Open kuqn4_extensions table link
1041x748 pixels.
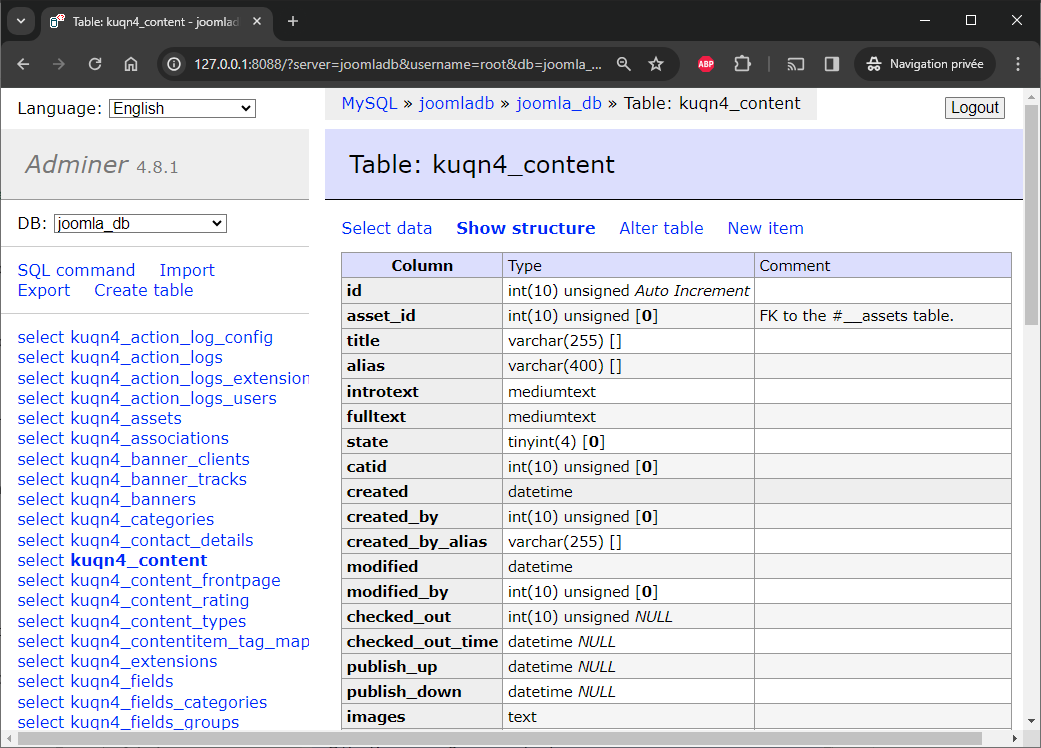(x=143, y=662)
